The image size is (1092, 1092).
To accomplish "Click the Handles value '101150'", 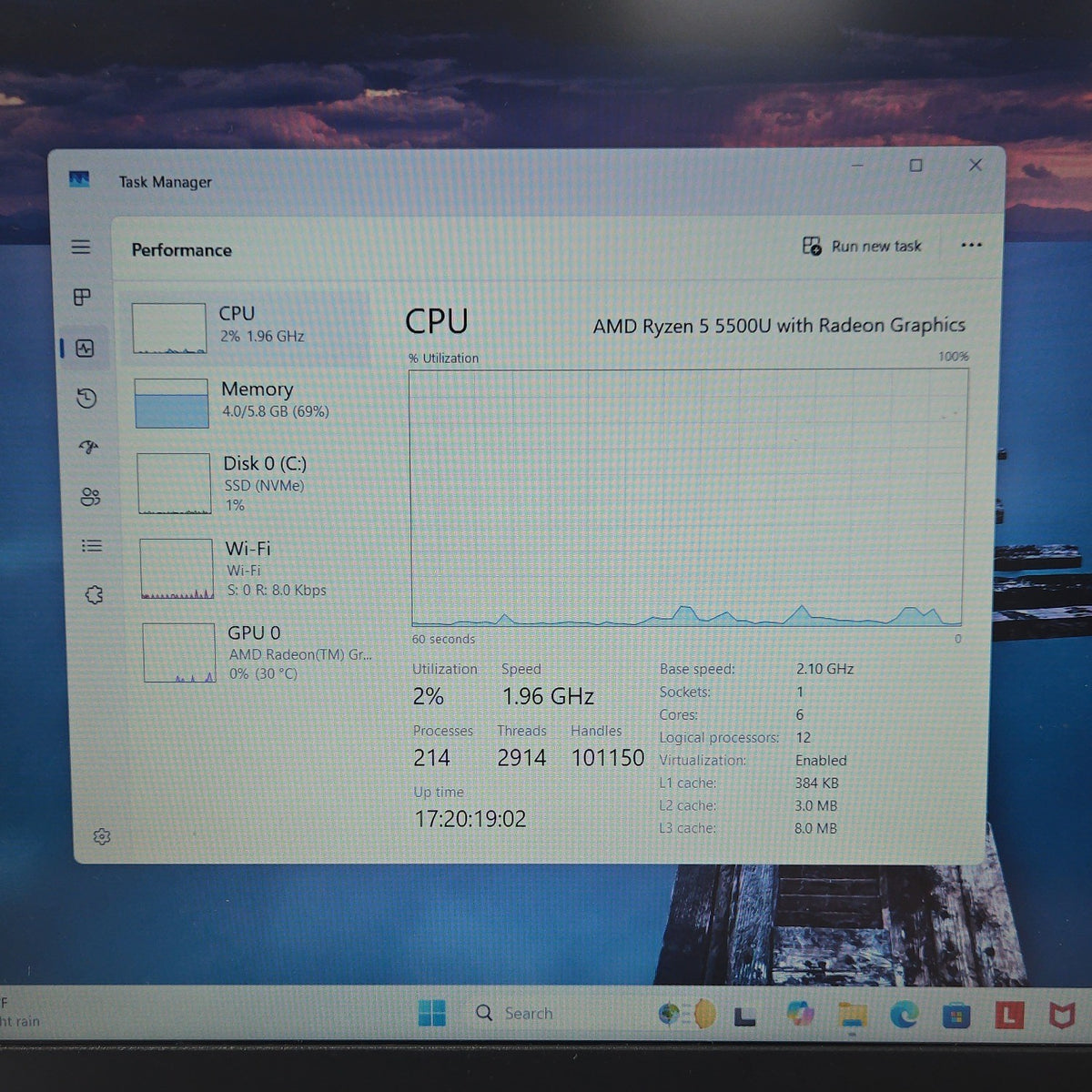I will pyautogui.click(x=608, y=758).
